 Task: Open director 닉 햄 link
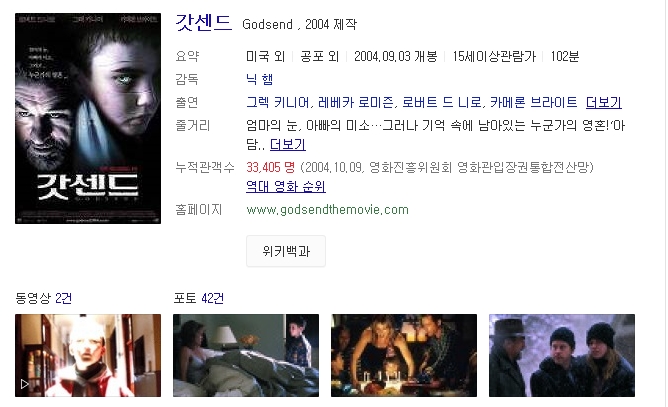point(259,79)
